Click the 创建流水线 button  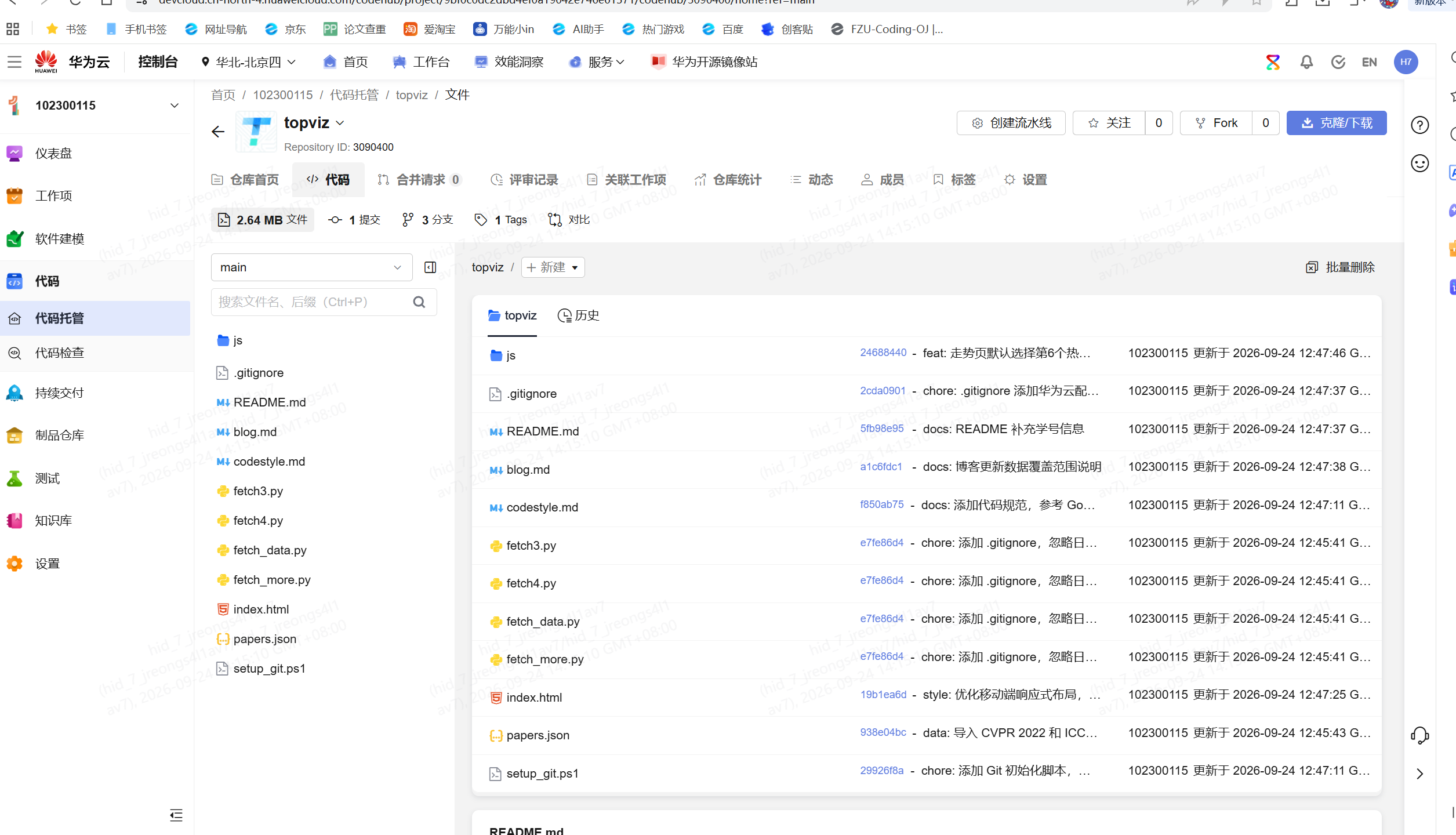pyautogui.click(x=1011, y=123)
